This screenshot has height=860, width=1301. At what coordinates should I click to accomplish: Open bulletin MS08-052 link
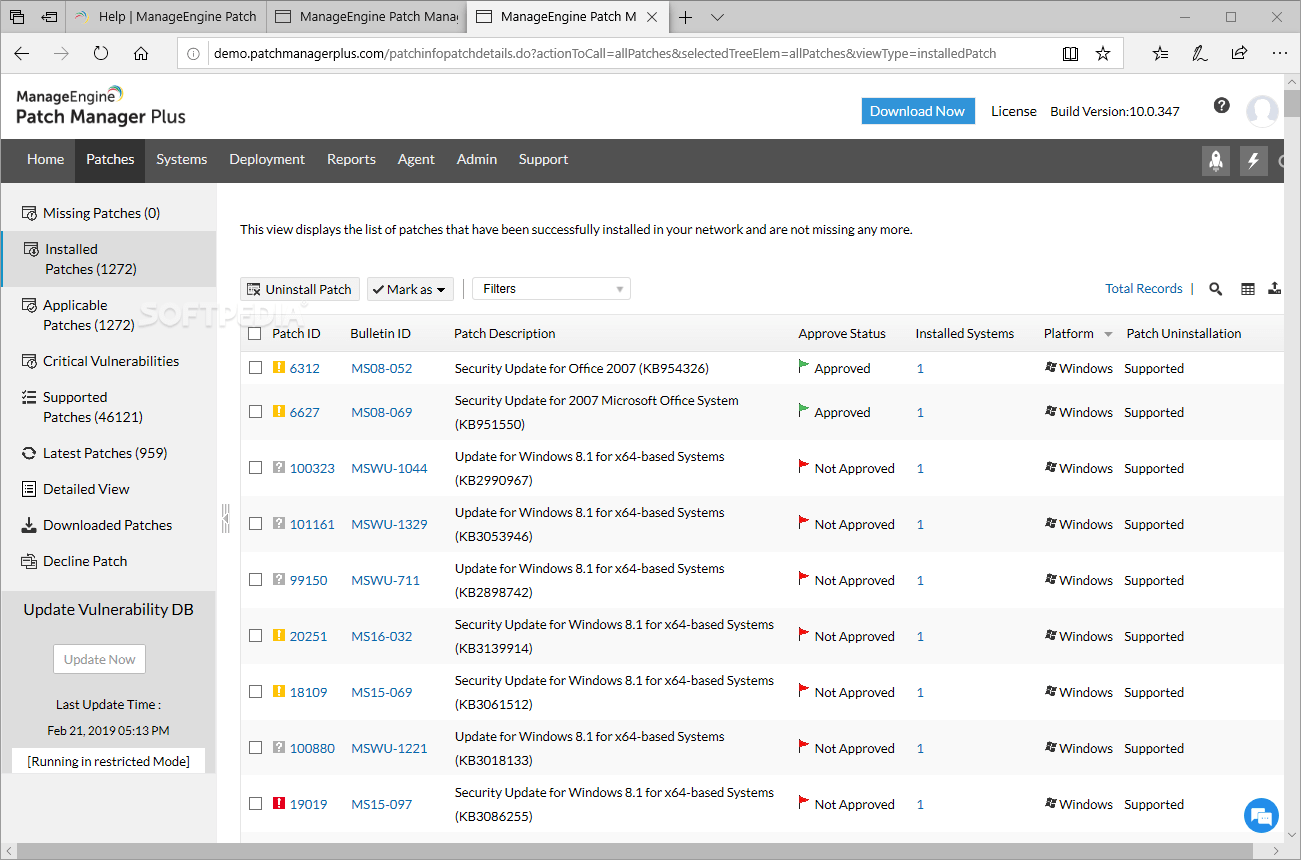click(x=382, y=368)
